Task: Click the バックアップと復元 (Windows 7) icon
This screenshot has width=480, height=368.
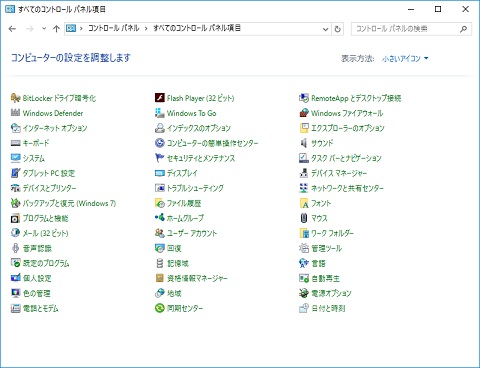Action: [15, 203]
